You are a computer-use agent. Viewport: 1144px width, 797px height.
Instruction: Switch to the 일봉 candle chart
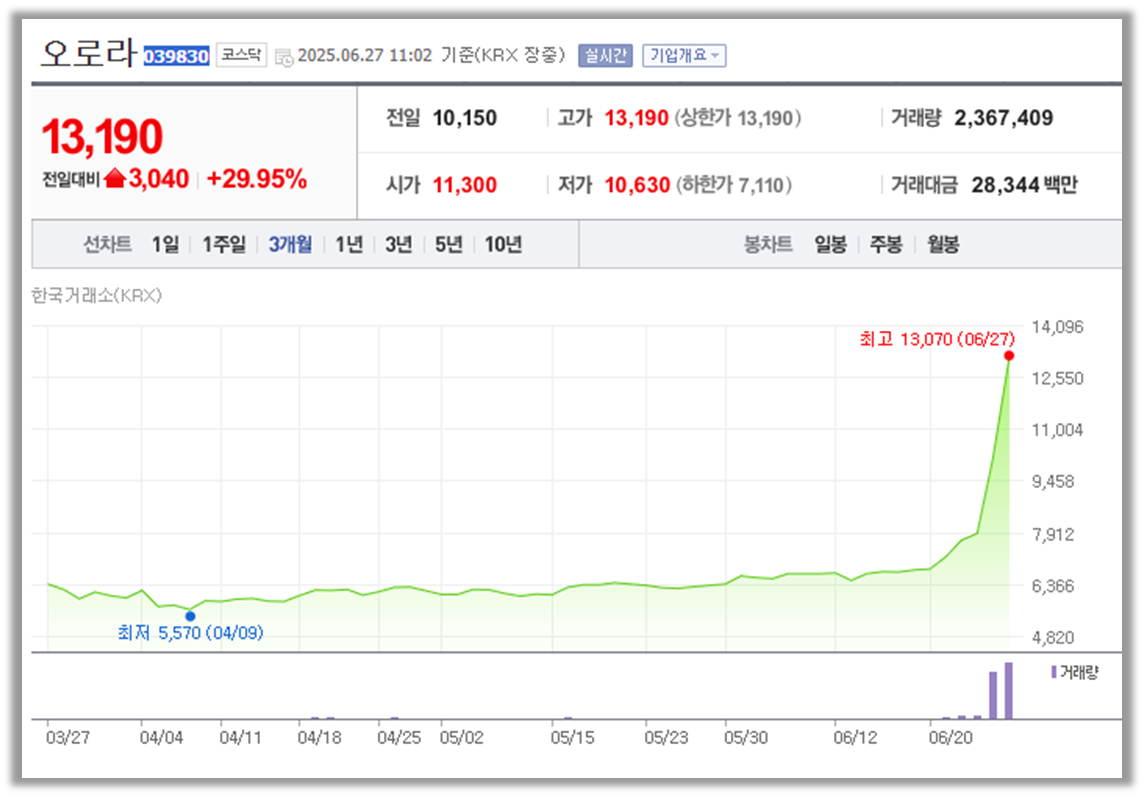click(830, 245)
